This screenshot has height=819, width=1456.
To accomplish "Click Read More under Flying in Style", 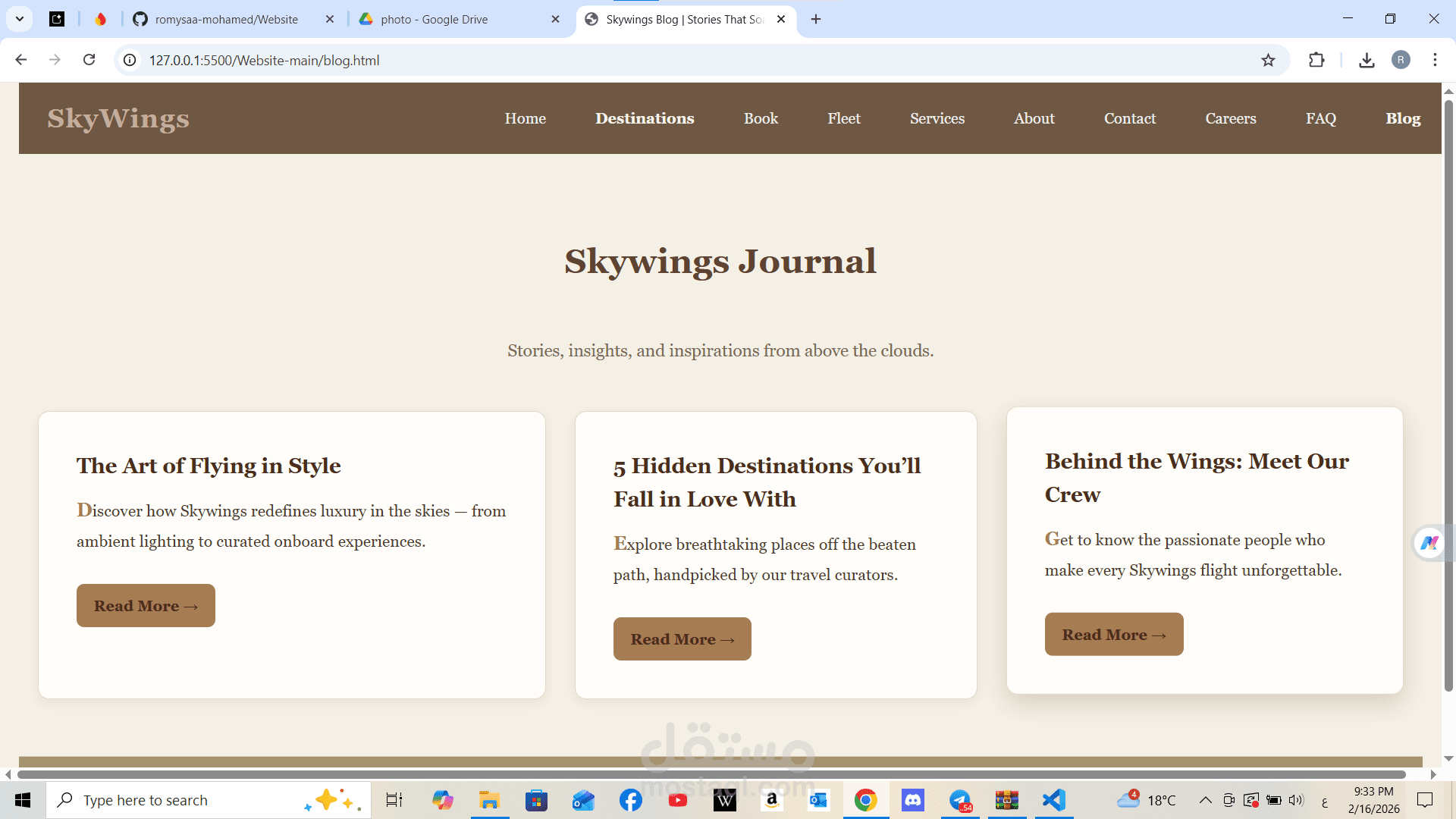I will [x=146, y=606].
